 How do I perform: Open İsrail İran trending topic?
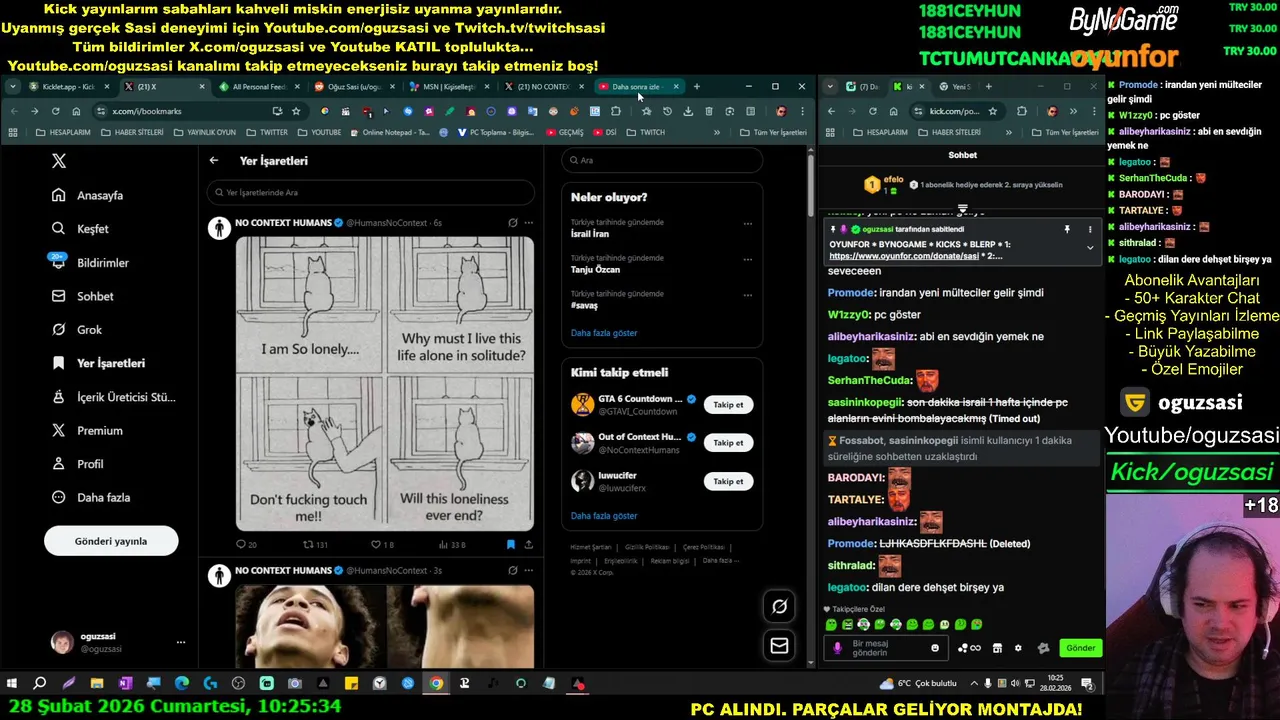590,234
